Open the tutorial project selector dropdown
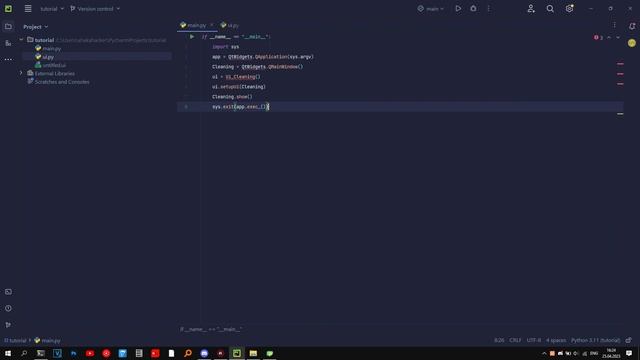Viewport: 640px width, 360px height. tap(52, 9)
